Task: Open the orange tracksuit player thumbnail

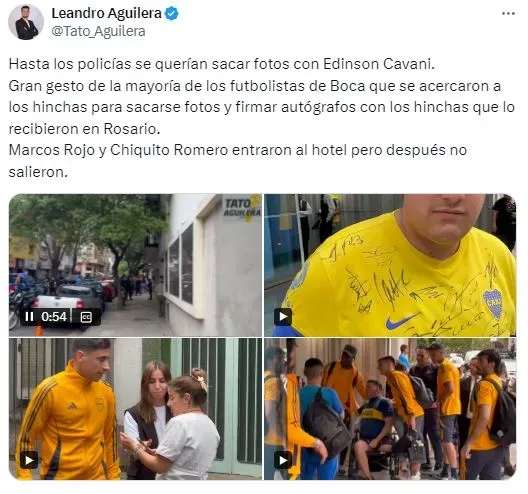Action: pos(135,409)
